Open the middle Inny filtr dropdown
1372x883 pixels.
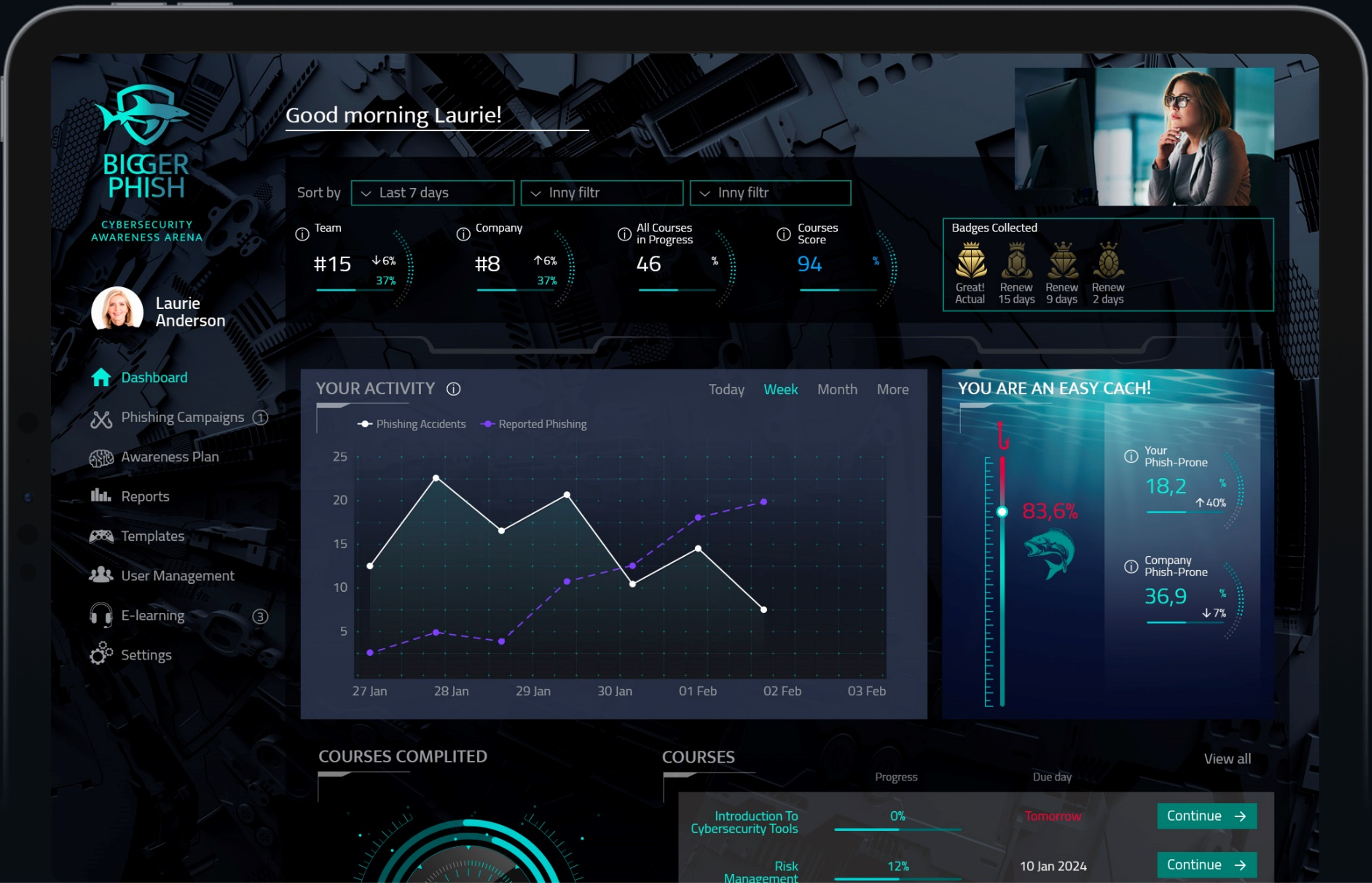click(x=602, y=193)
